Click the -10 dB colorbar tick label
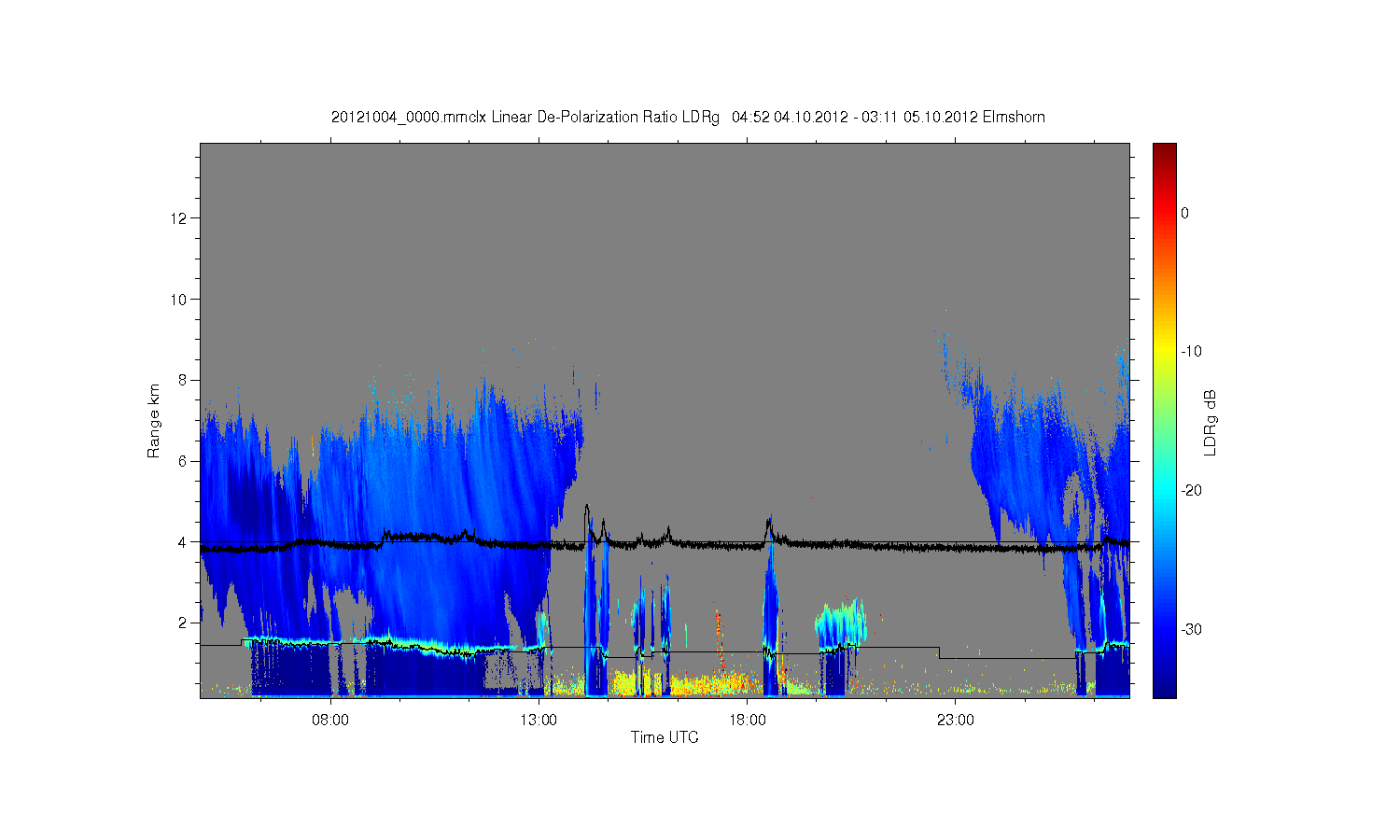The image size is (1400, 840). 1191,352
